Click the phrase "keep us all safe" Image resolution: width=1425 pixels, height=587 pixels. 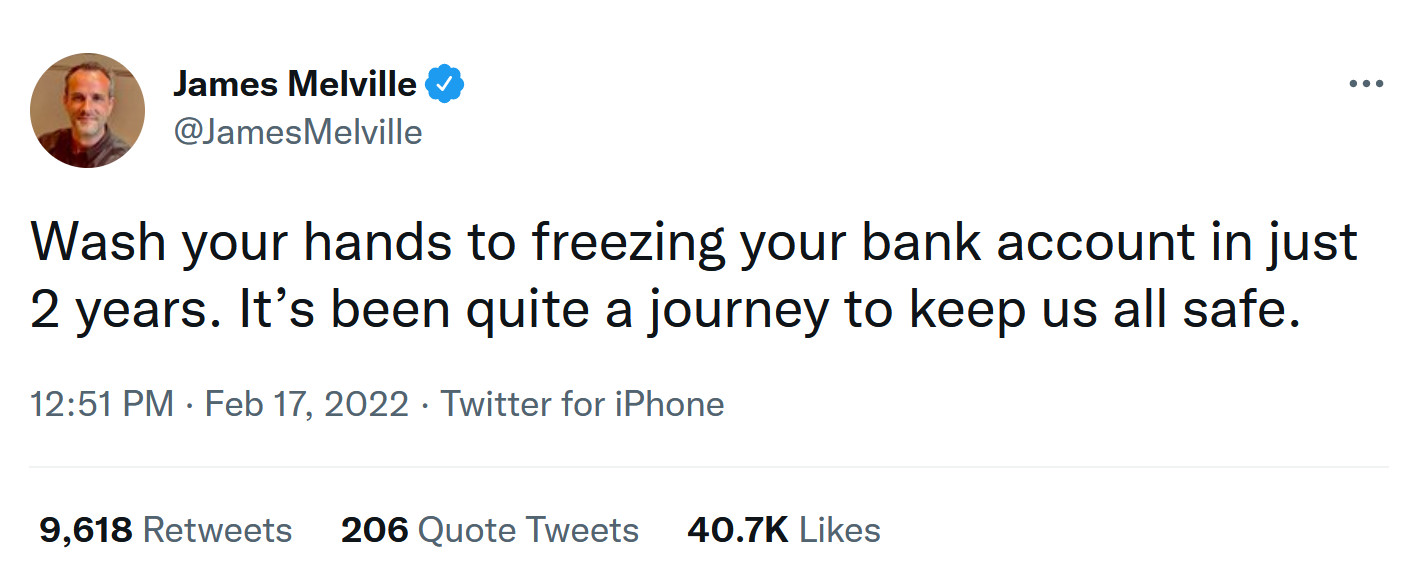tap(1103, 311)
